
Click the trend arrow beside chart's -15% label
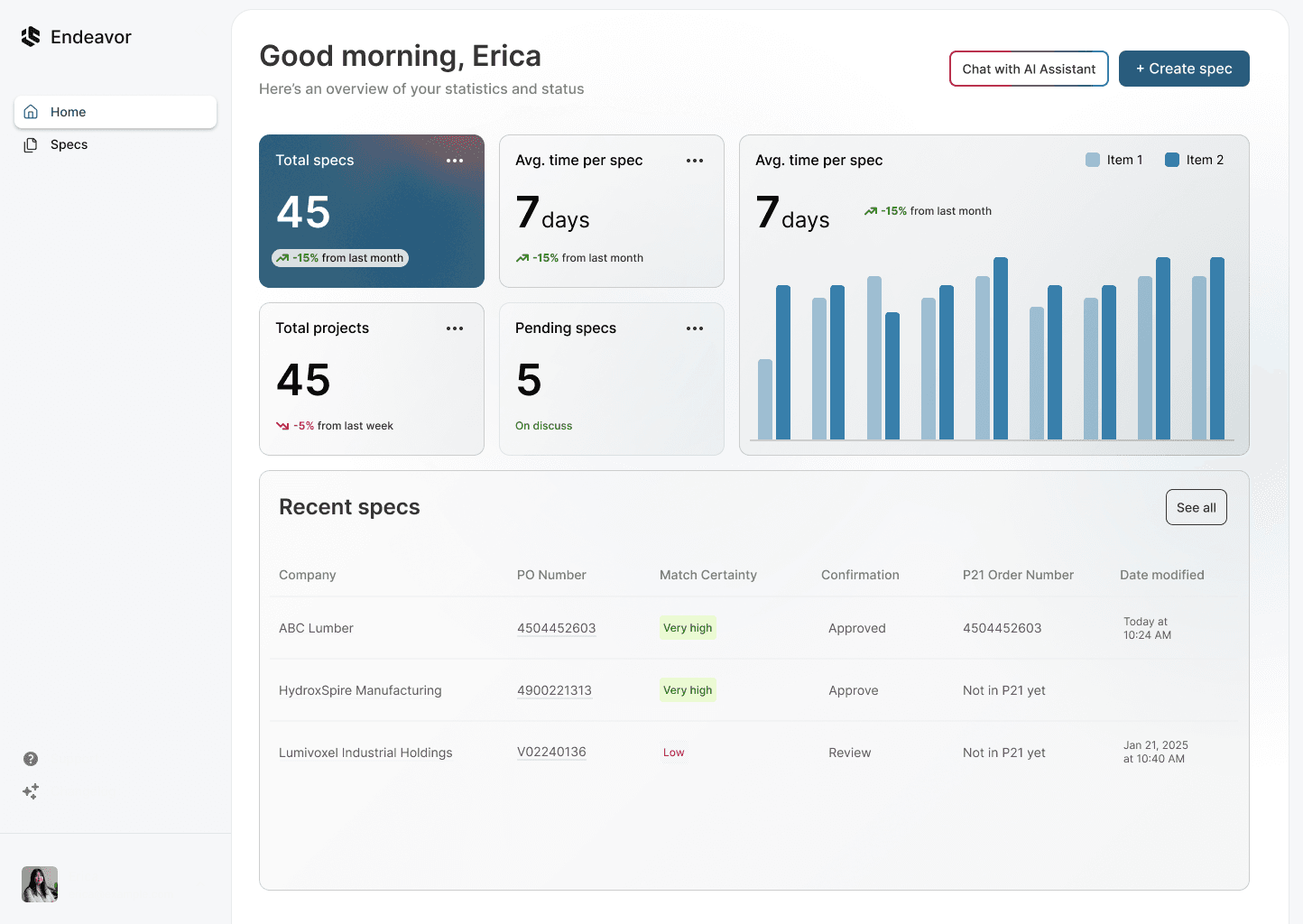[870, 210]
